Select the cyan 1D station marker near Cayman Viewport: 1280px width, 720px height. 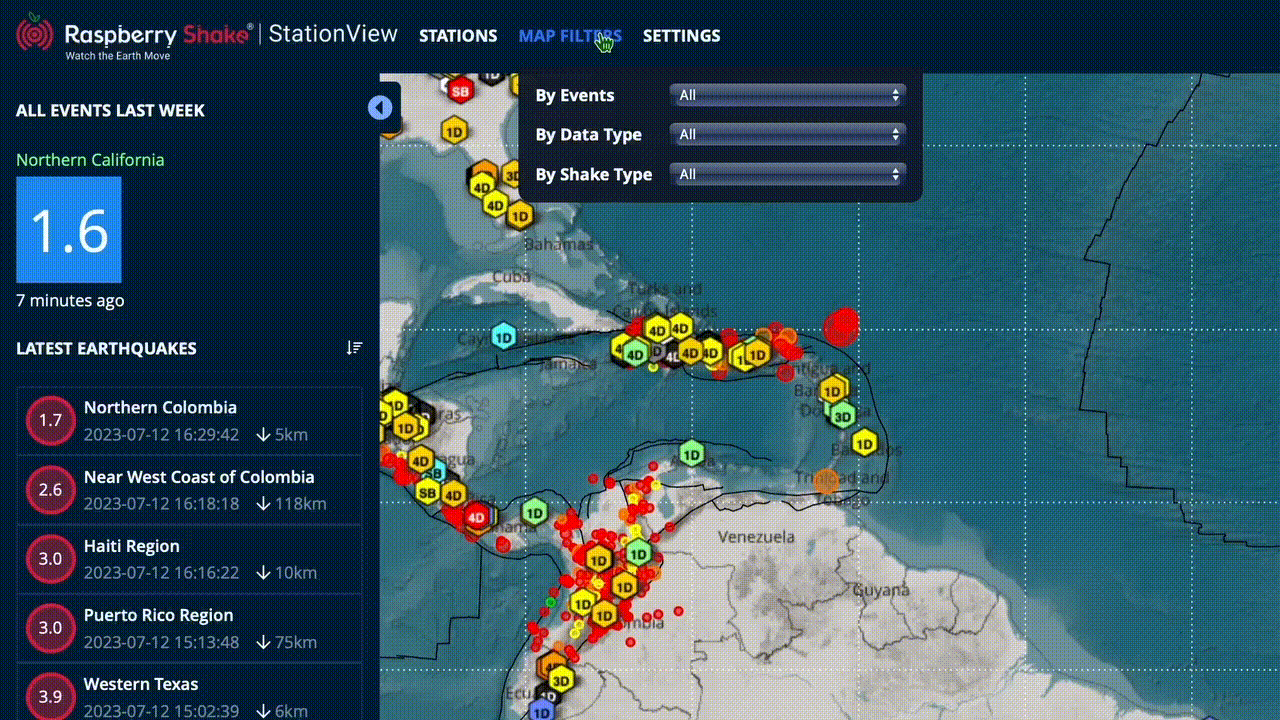tap(504, 335)
